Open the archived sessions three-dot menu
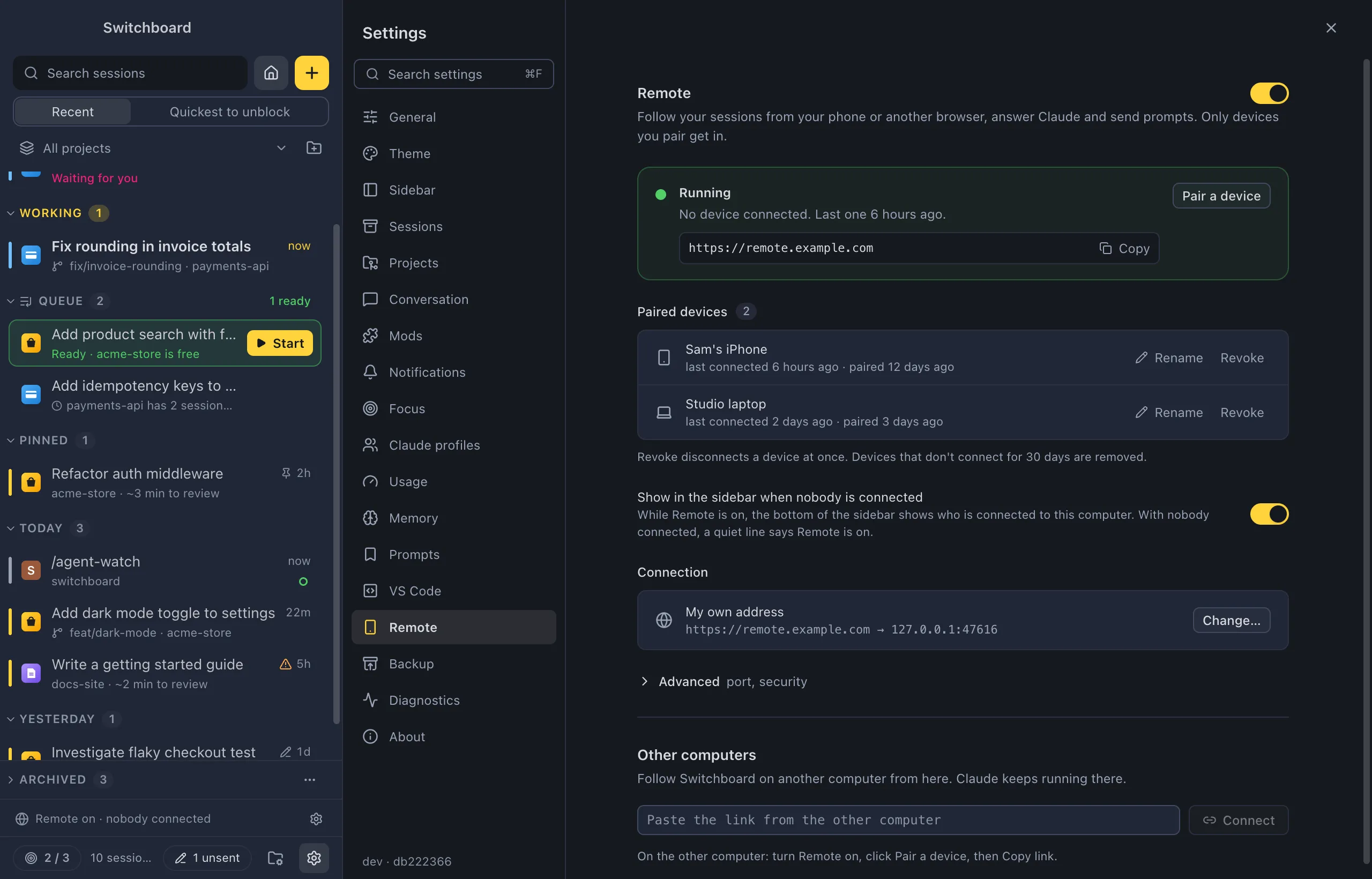Viewport: 1372px width, 879px height. click(309, 779)
